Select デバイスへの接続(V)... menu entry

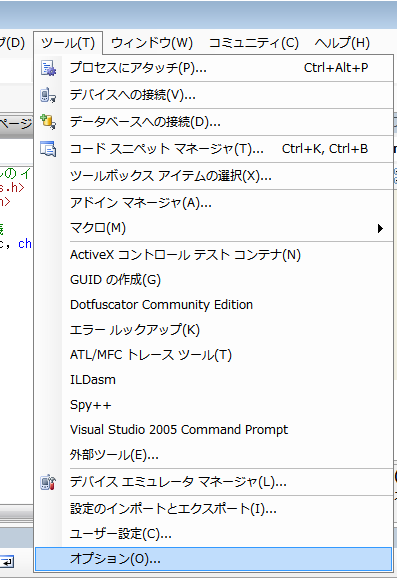click(214, 95)
